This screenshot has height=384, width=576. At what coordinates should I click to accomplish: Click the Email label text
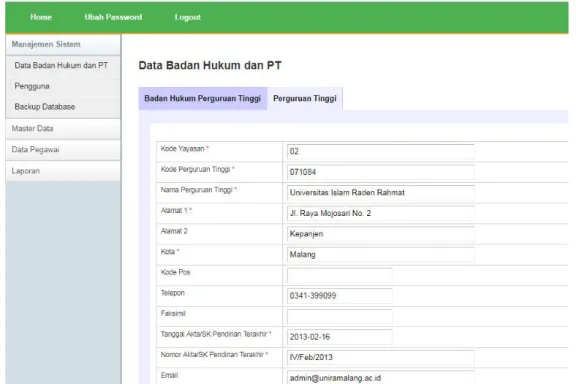169,375
